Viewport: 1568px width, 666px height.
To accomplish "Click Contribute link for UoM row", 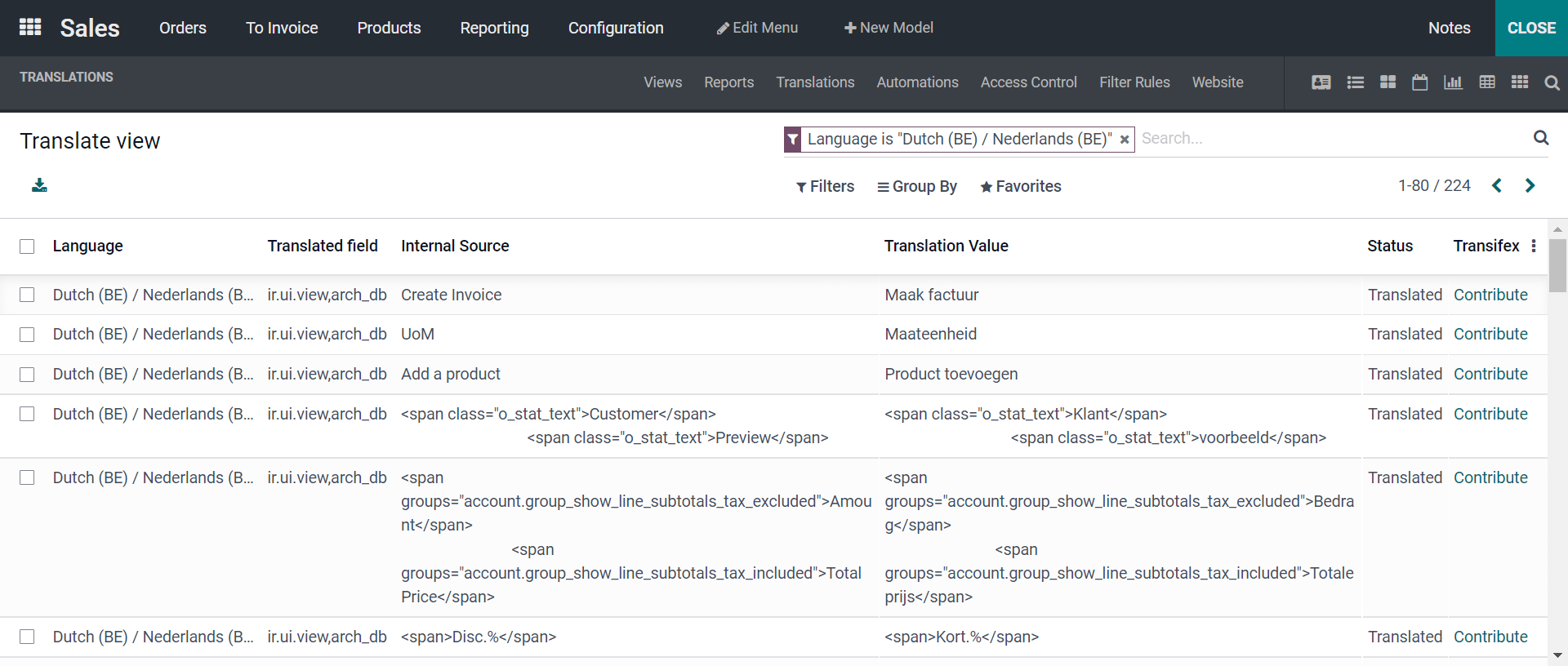I will [x=1490, y=334].
